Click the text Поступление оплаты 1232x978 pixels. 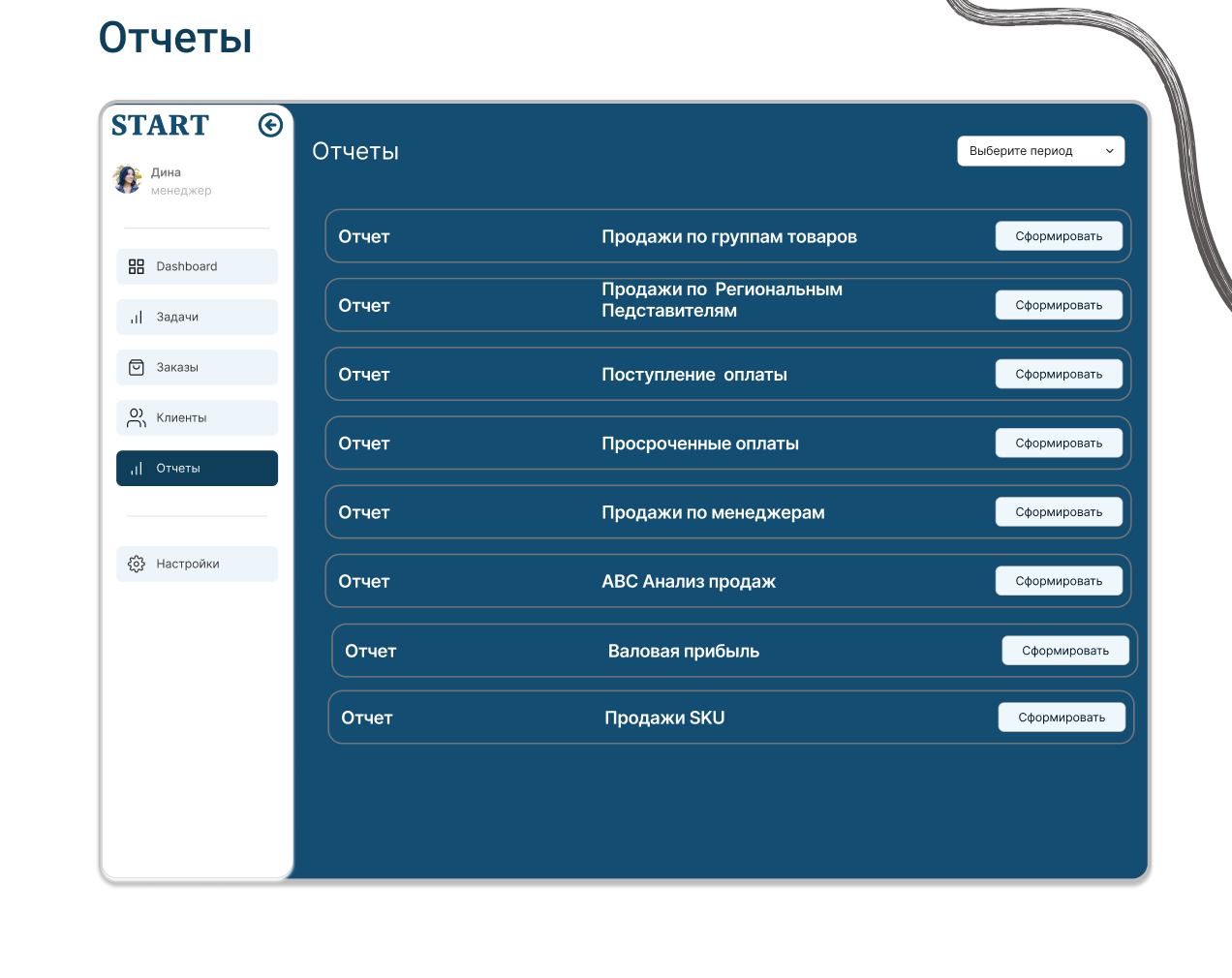pyautogui.click(x=694, y=374)
